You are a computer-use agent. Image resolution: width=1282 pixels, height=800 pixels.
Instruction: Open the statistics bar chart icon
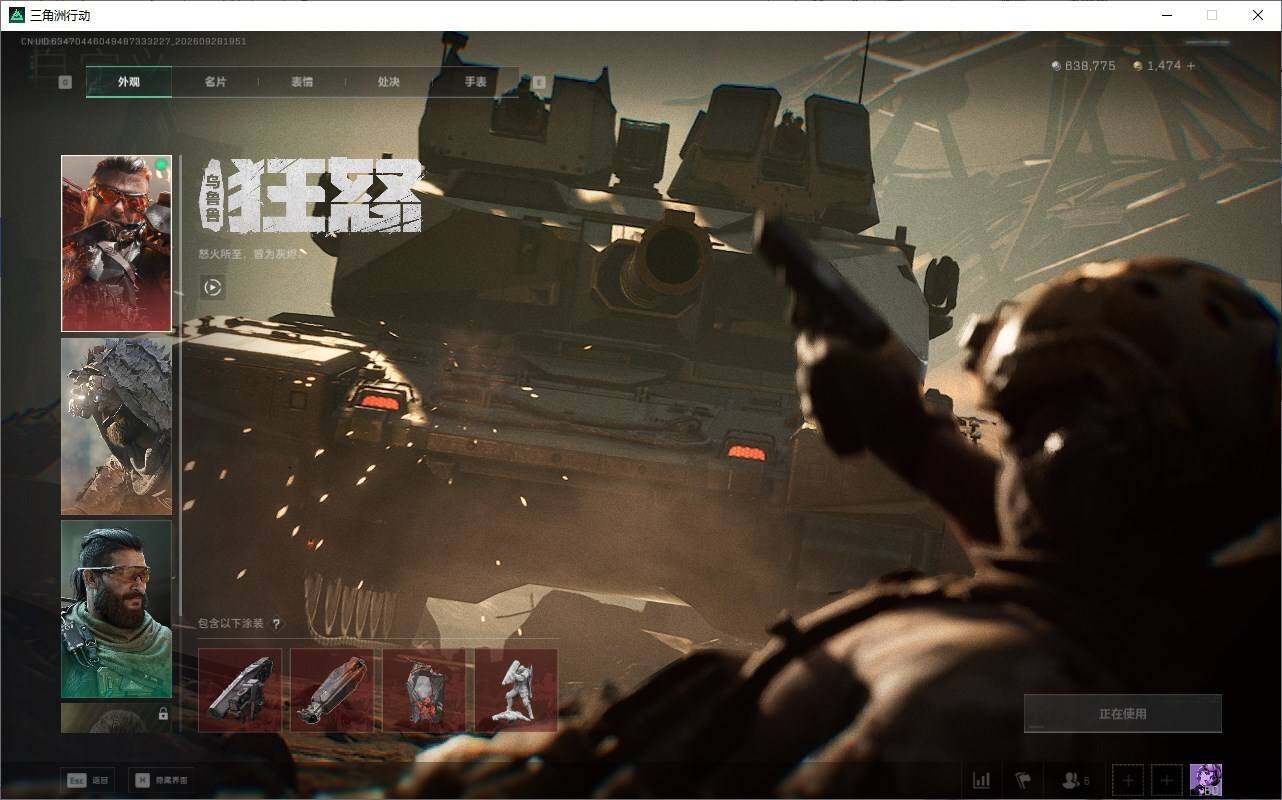pyautogui.click(x=982, y=780)
